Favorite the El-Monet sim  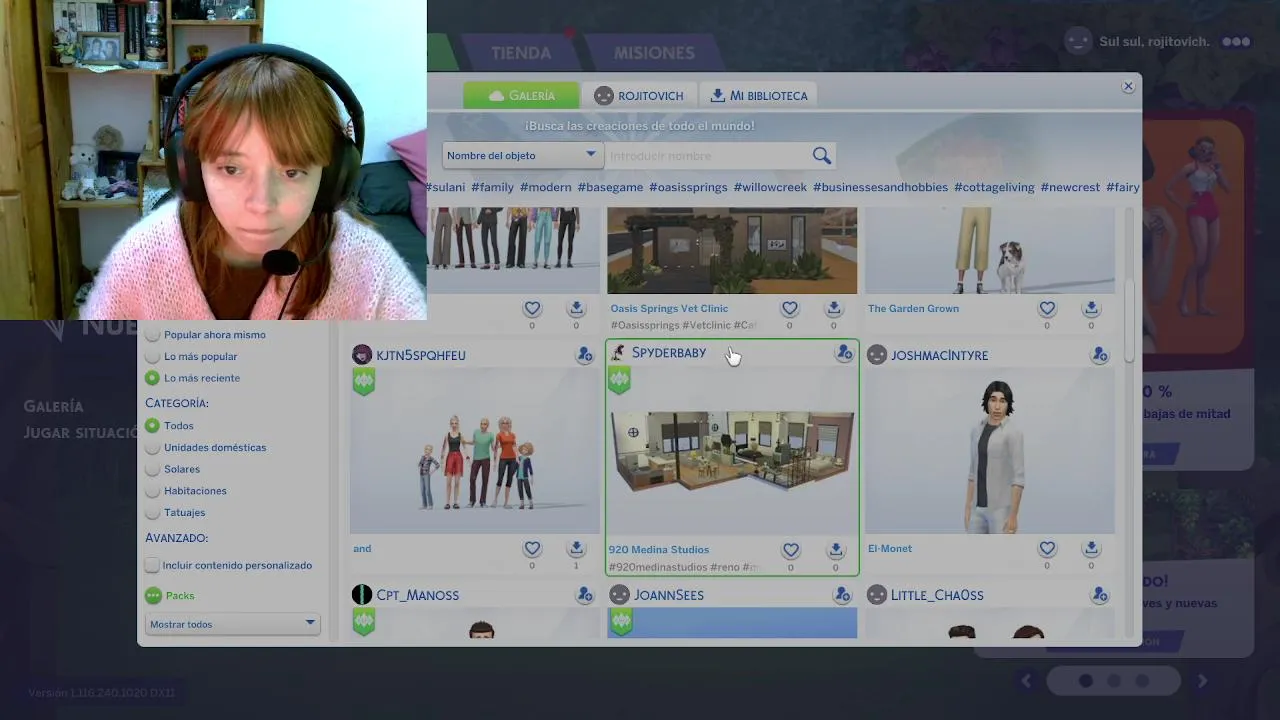pyautogui.click(x=1047, y=549)
